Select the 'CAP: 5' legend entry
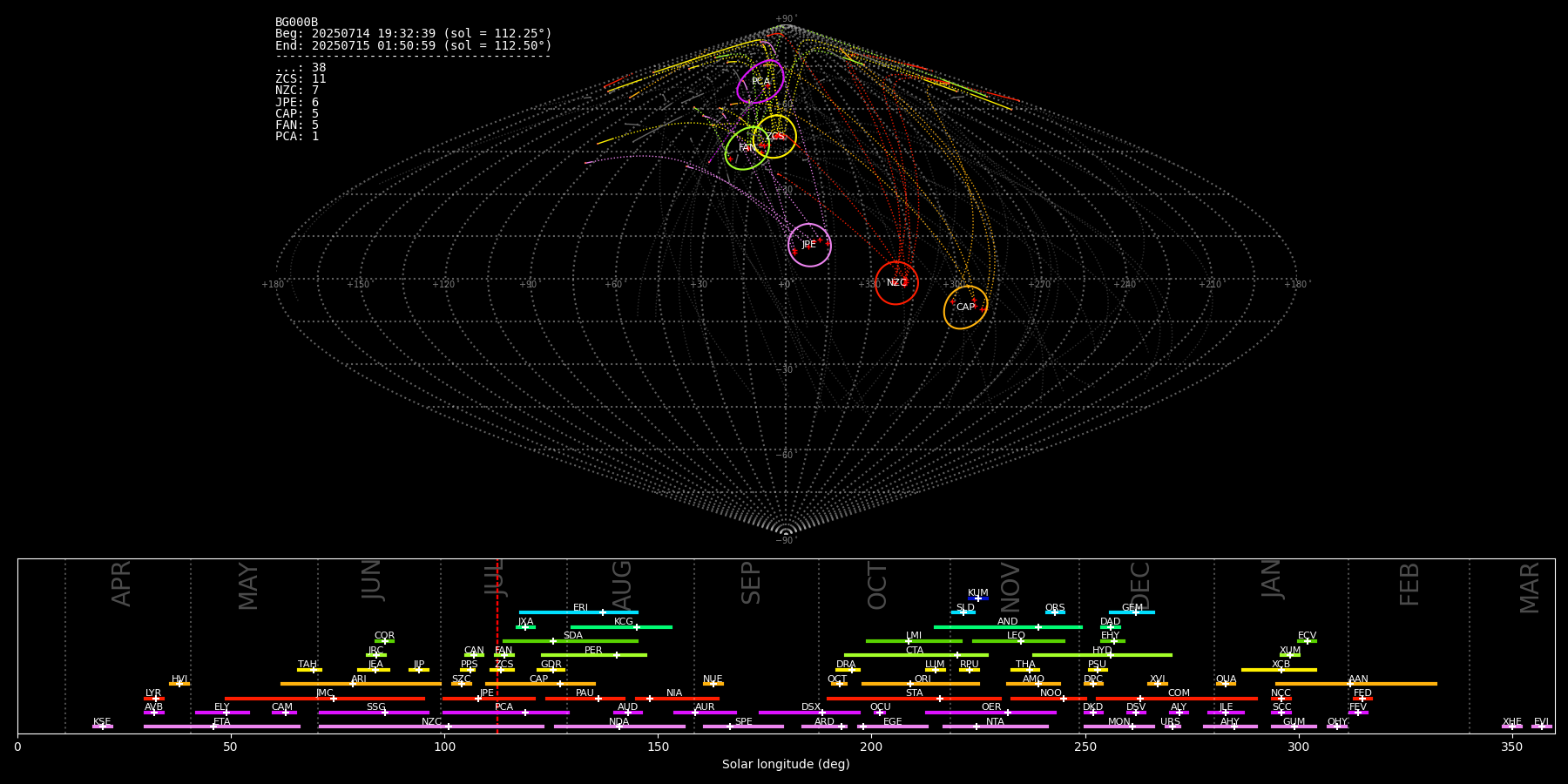 (x=297, y=114)
